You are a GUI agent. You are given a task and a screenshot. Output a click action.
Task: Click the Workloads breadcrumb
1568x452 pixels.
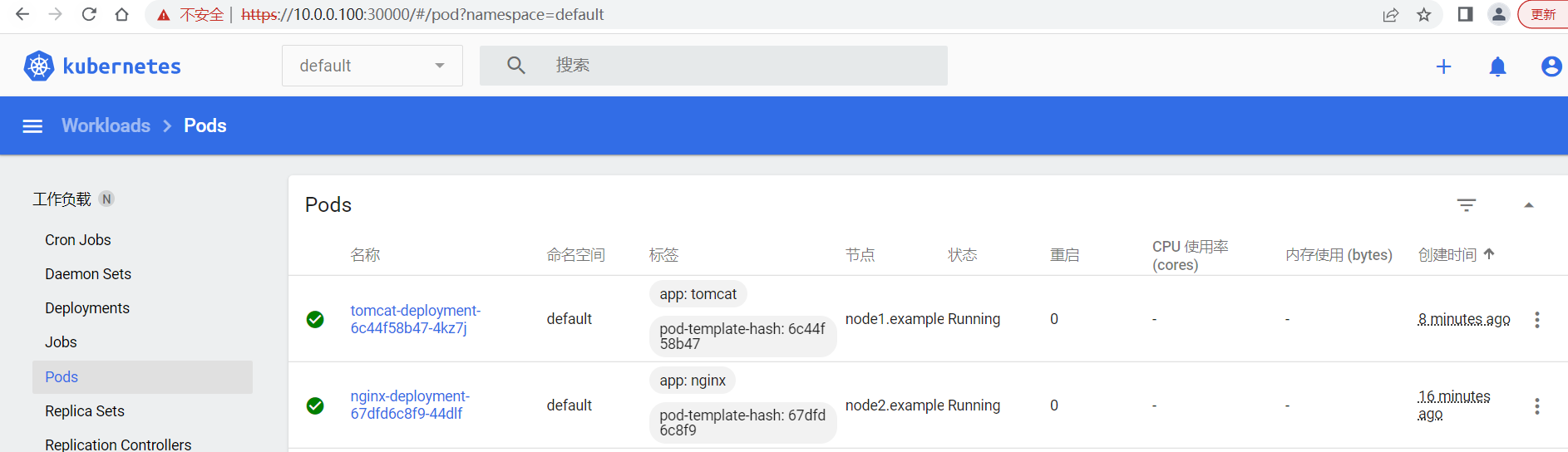click(106, 125)
